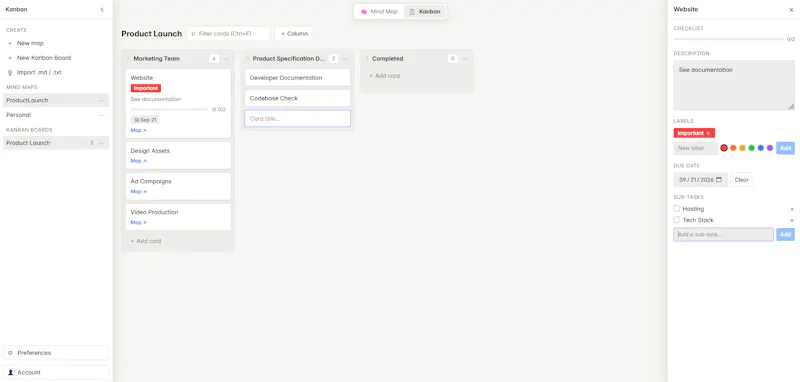Open options menu for ProductLaunch map
The image size is (800, 382).
[101, 100]
